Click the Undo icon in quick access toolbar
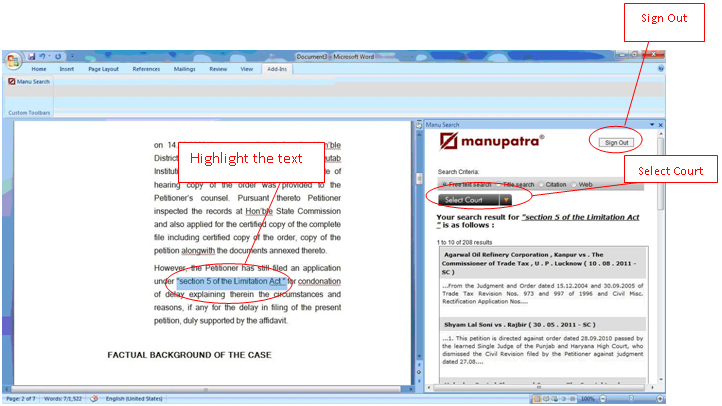The width and height of the screenshot is (722, 406). [x=44, y=56]
